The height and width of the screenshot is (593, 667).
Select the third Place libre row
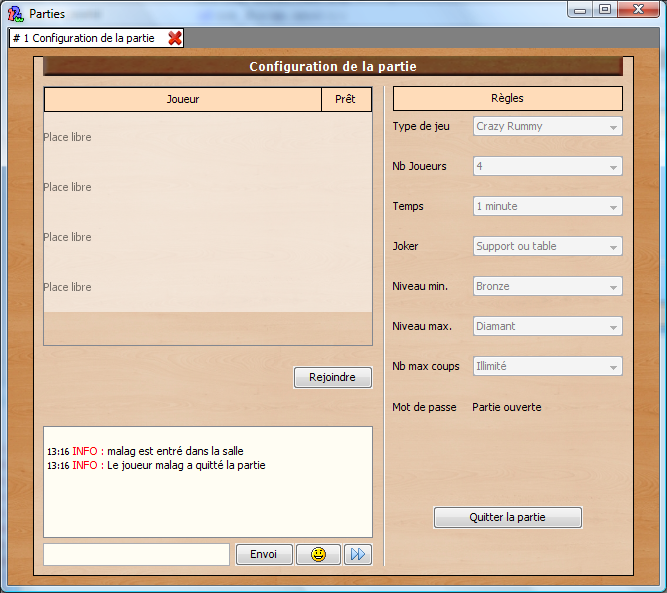[x=208, y=237]
